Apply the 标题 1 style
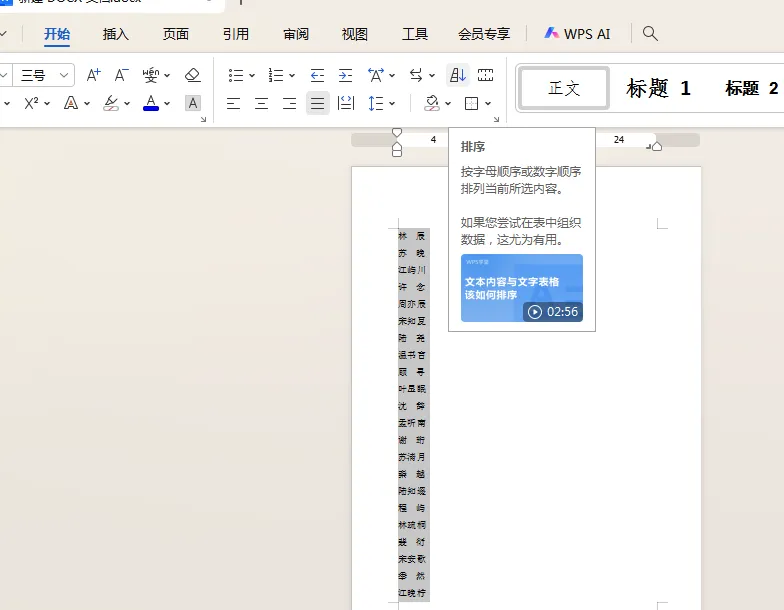784x610 pixels. click(x=658, y=88)
